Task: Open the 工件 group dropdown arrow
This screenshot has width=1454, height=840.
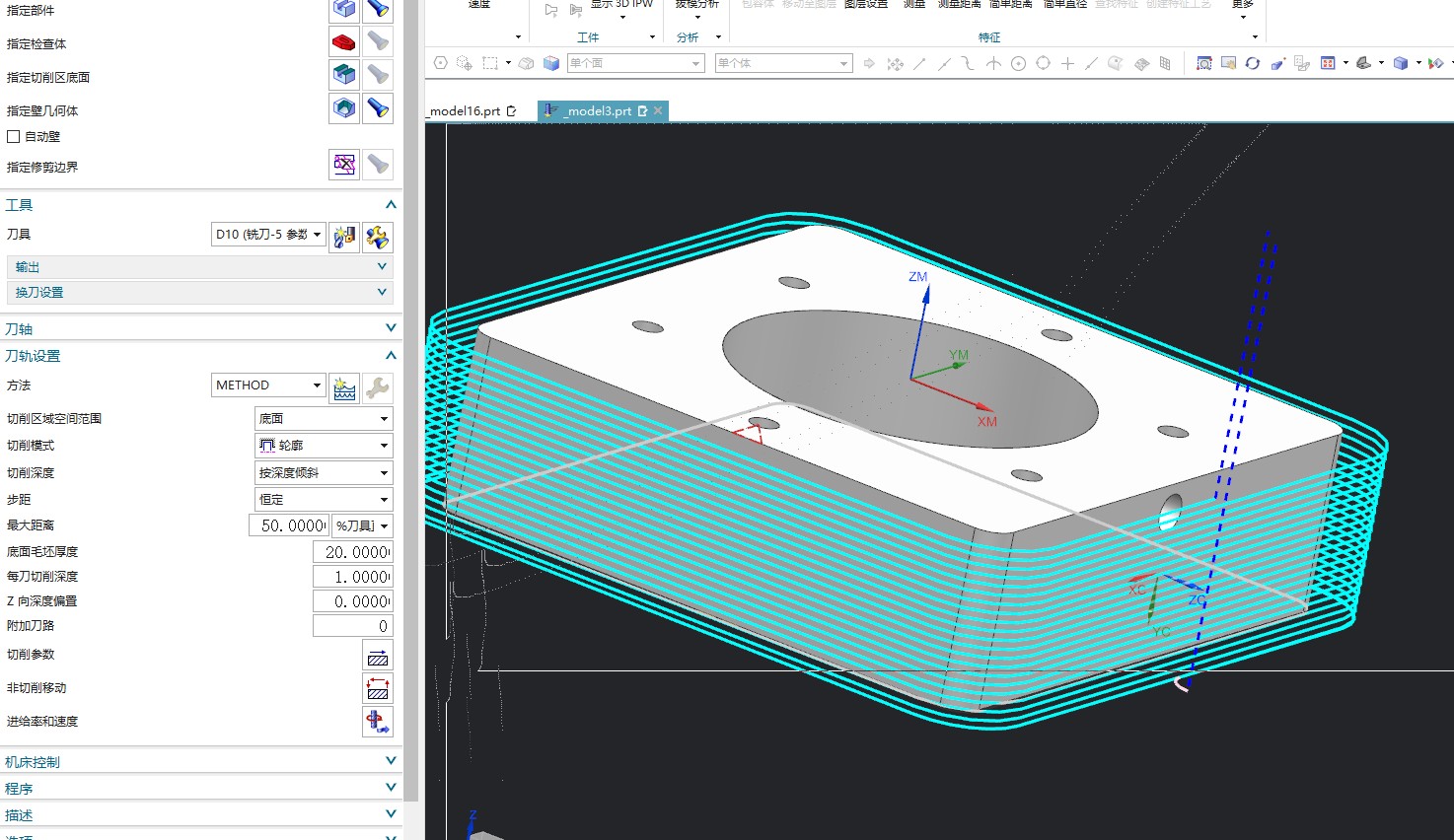Action: (652, 37)
